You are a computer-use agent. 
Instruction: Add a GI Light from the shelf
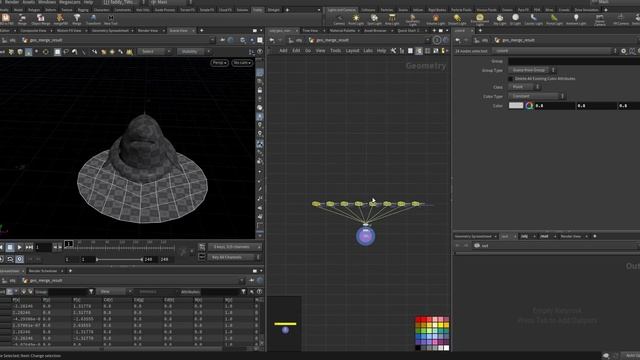coord(516,19)
